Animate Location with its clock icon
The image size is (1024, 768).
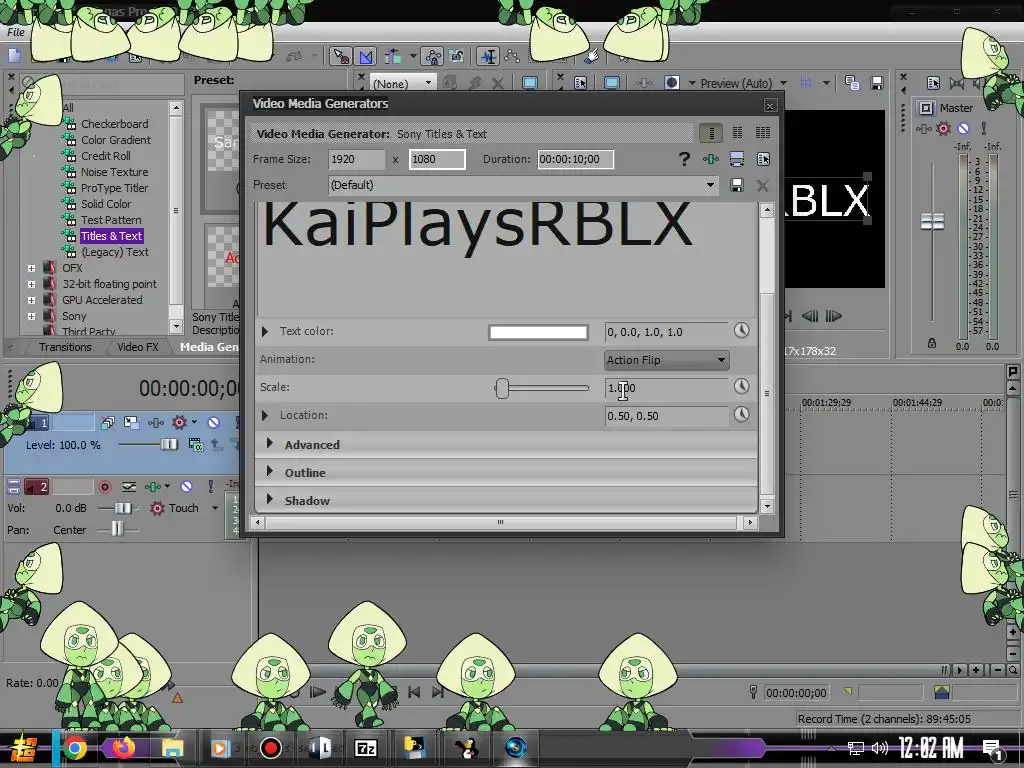pos(741,415)
